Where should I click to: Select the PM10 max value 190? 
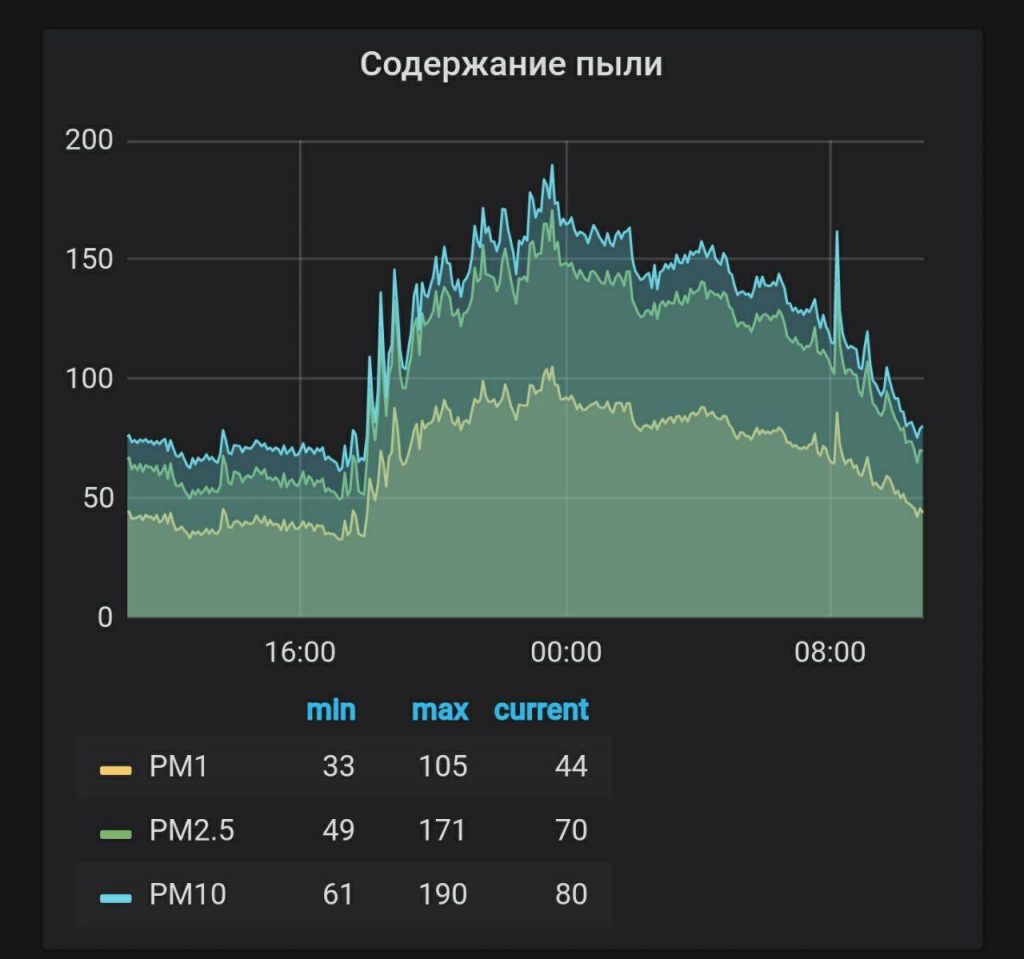click(443, 893)
